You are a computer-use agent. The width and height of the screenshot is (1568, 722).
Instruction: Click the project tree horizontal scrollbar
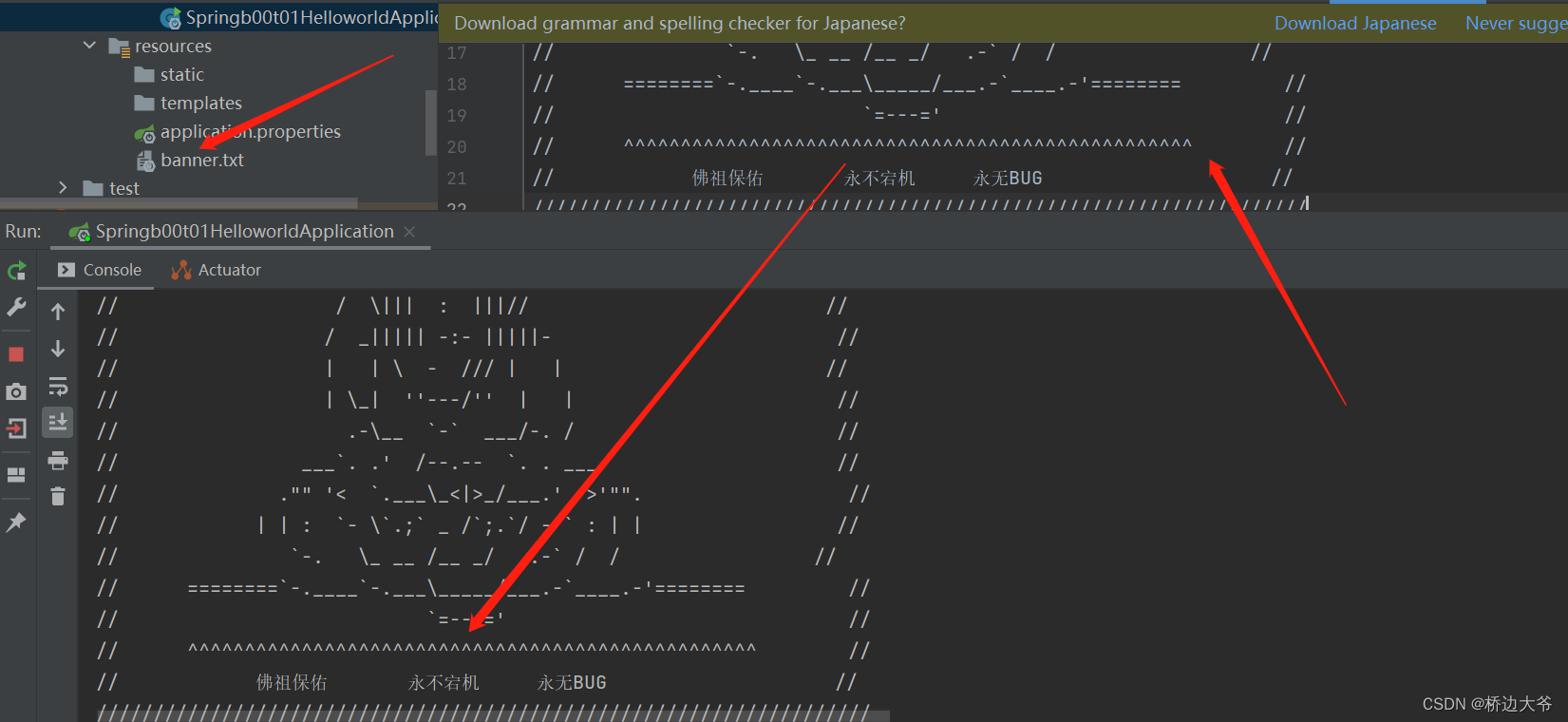click(x=179, y=202)
